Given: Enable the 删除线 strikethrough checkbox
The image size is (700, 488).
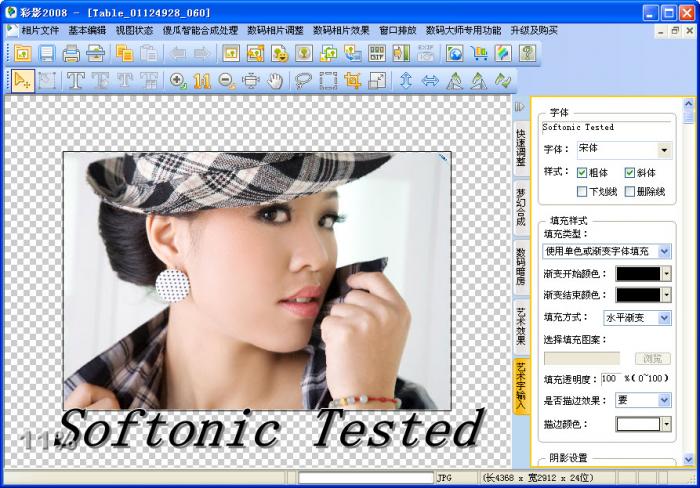Looking at the screenshot, I should [x=629, y=192].
